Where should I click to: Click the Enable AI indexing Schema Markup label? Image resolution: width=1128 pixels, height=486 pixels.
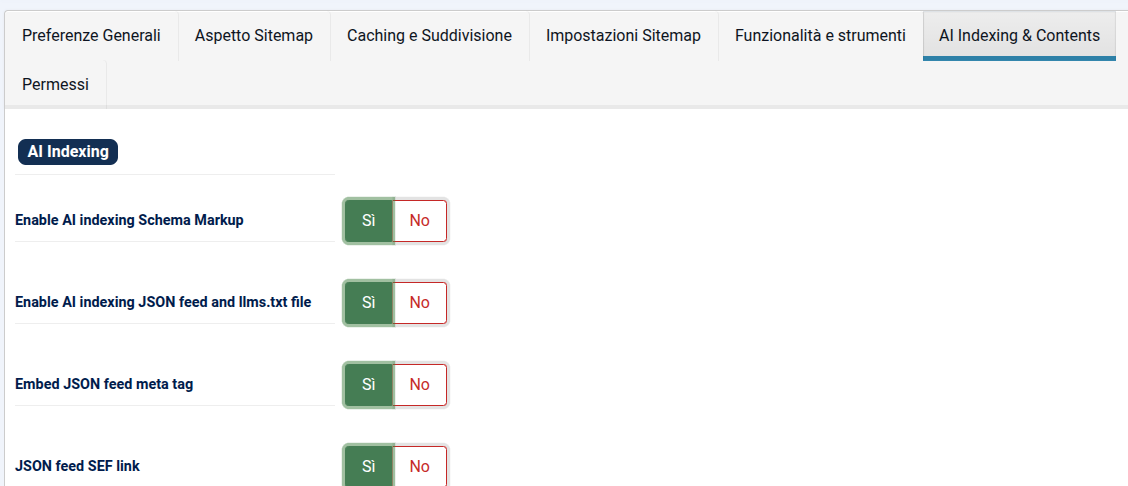point(129,220)
